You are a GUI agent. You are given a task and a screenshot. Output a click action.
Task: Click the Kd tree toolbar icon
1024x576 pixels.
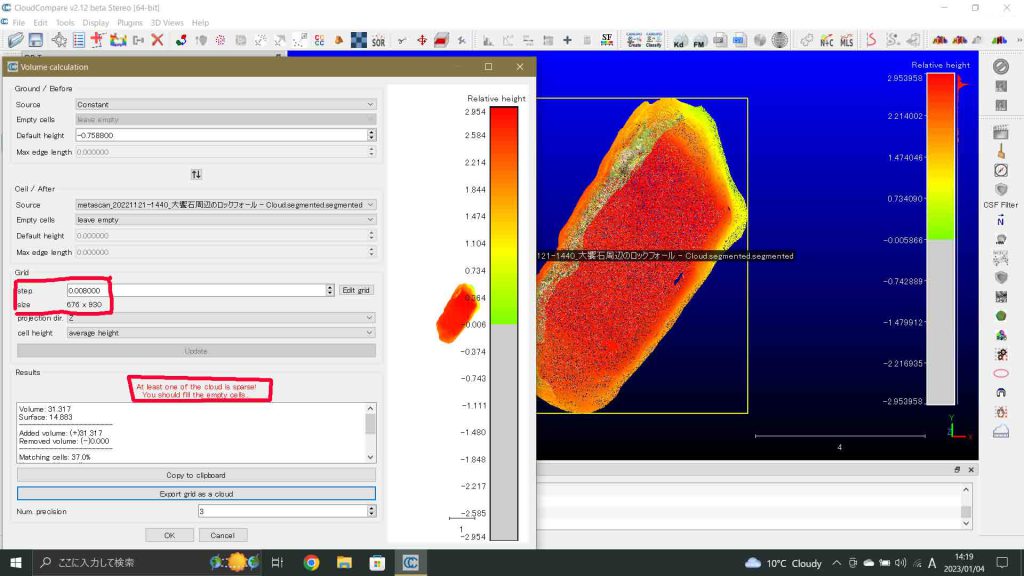tap(680, 40)
